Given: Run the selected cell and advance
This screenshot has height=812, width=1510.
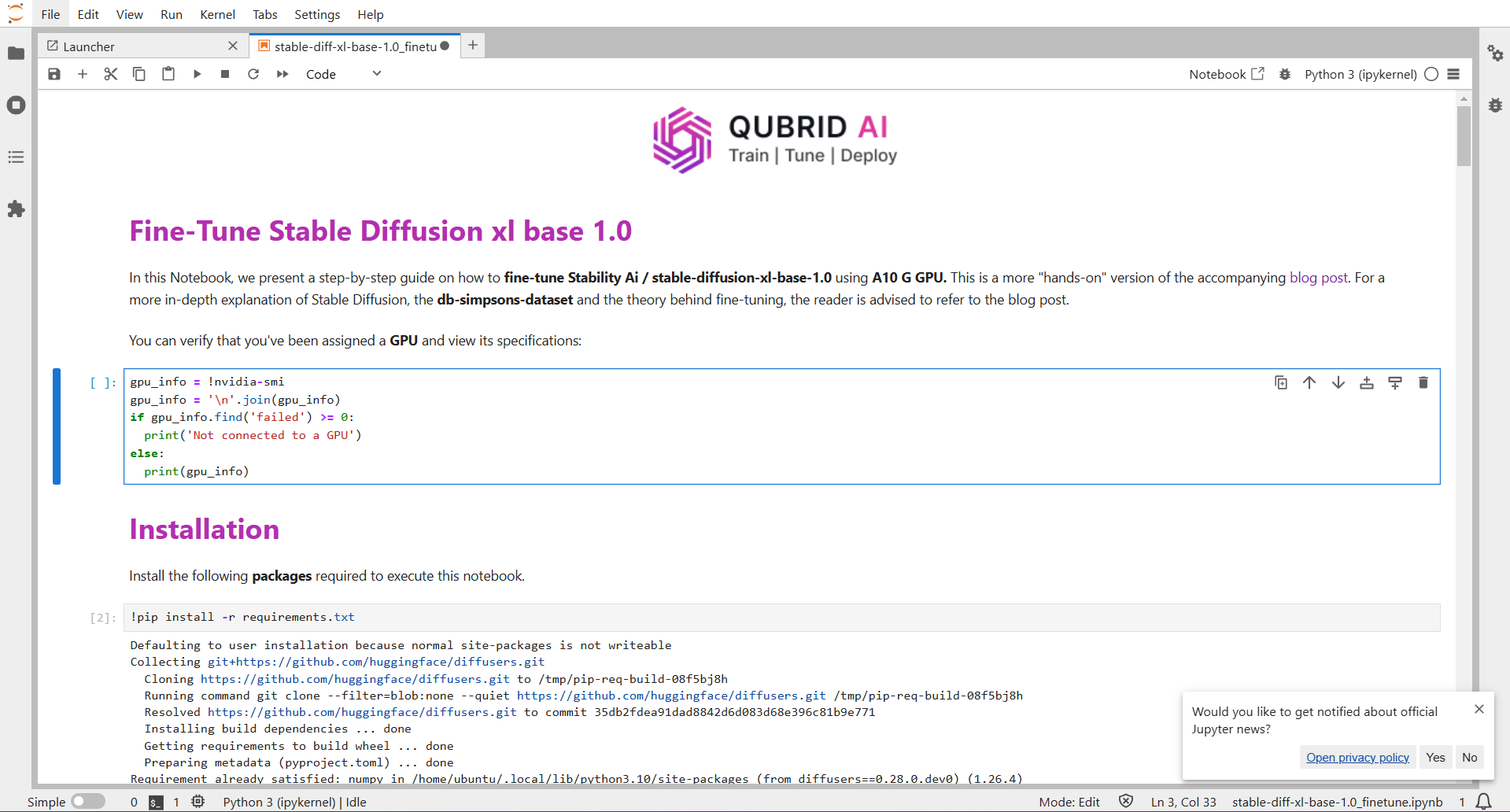Looking at the screenshot, I should (197, 74).
